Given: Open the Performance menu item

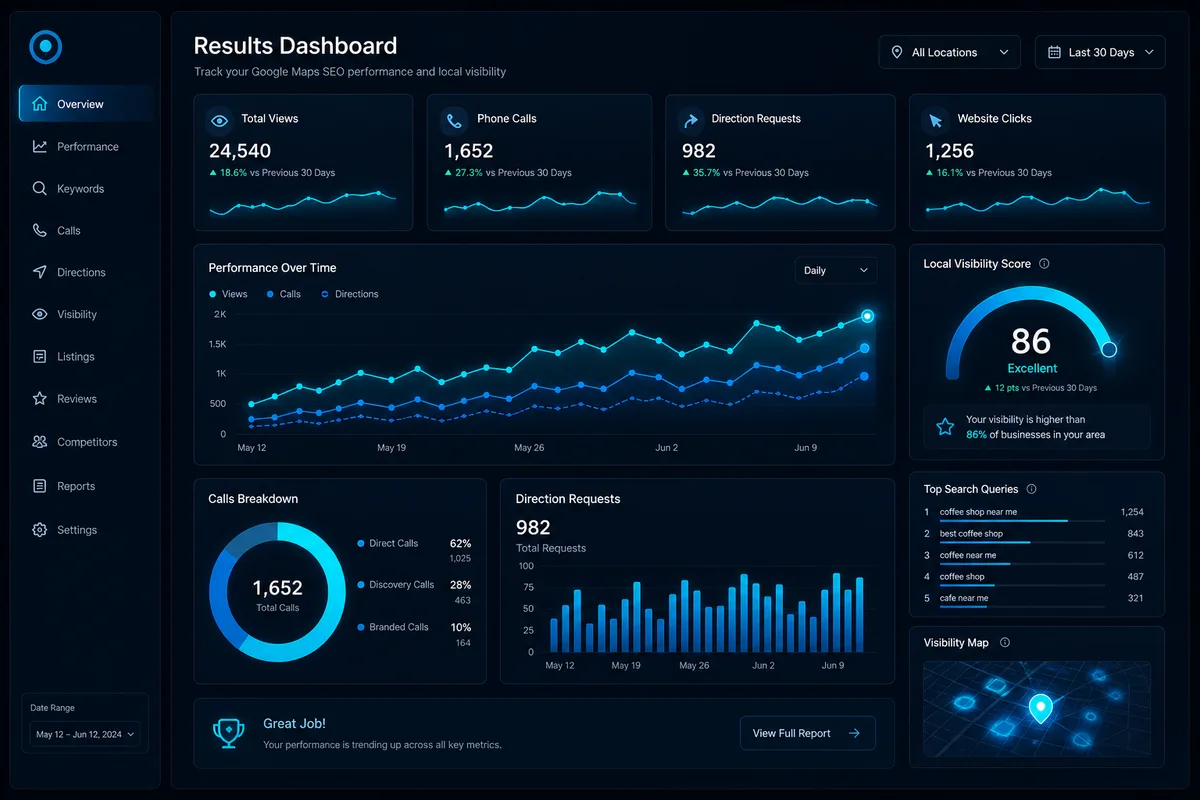Looking at the screenshot, I should click(x=86, y=146).
